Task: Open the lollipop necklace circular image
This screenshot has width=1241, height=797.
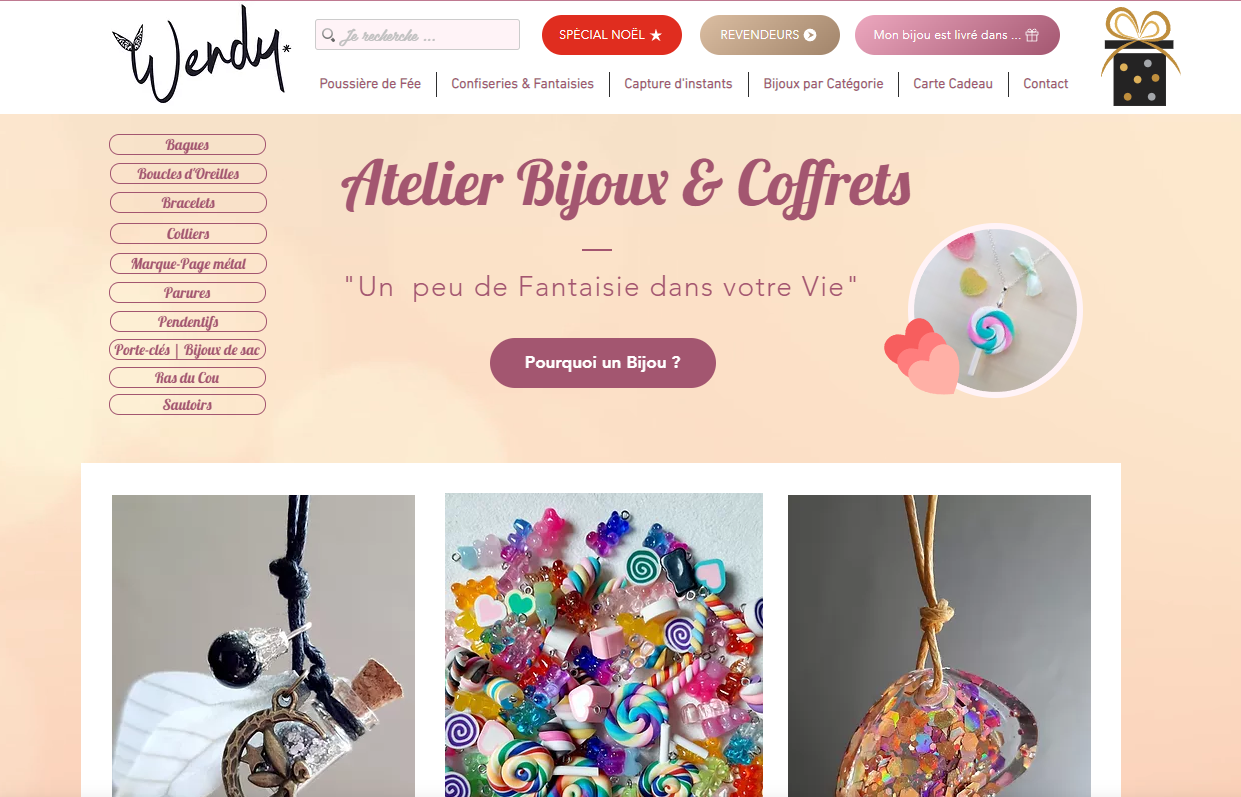Action: (996, 311)
